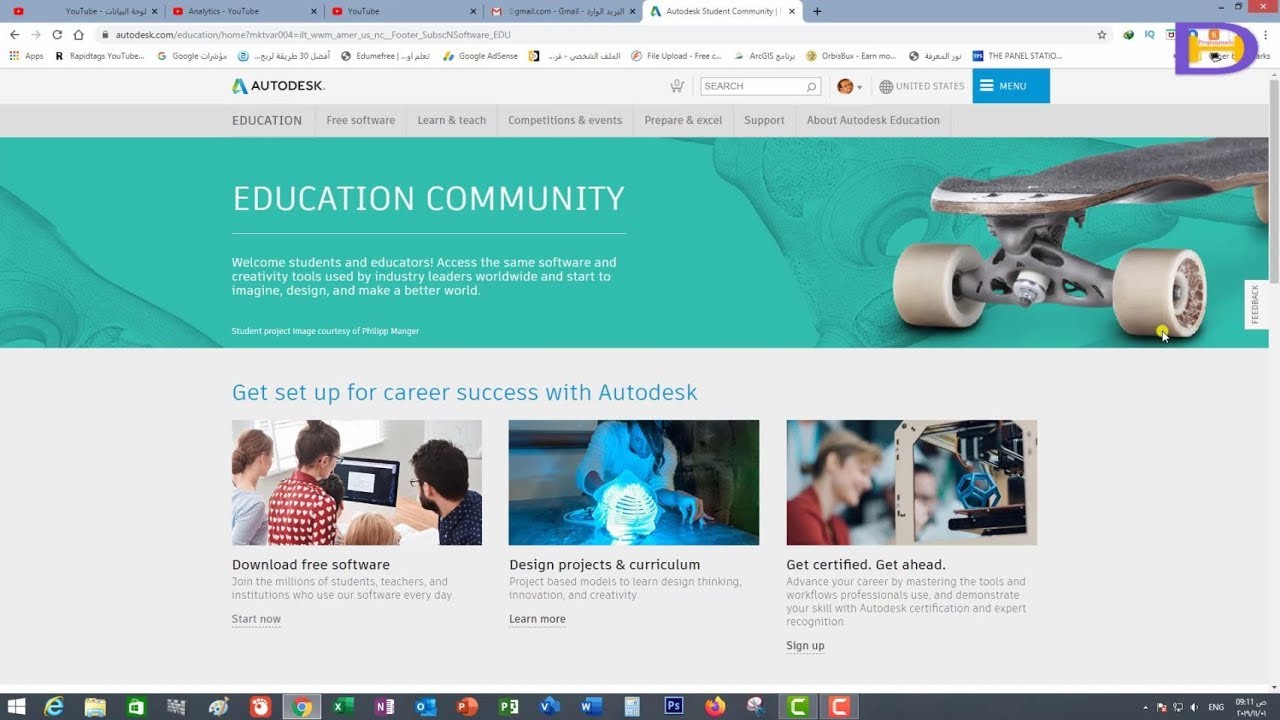
Task: Click the ENG language indicator
Action: tap(1216, 707)
